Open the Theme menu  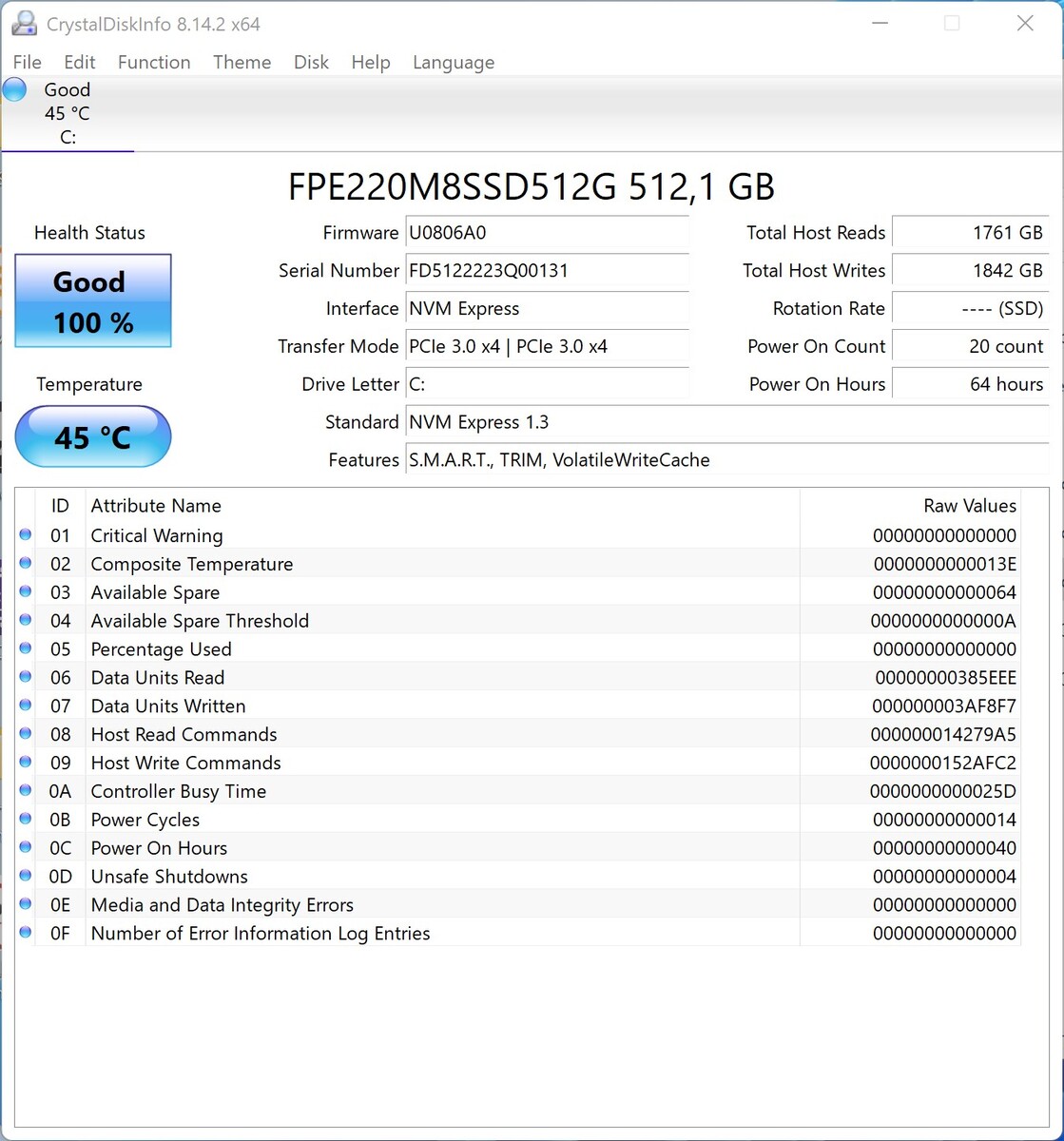click(242, 62)
